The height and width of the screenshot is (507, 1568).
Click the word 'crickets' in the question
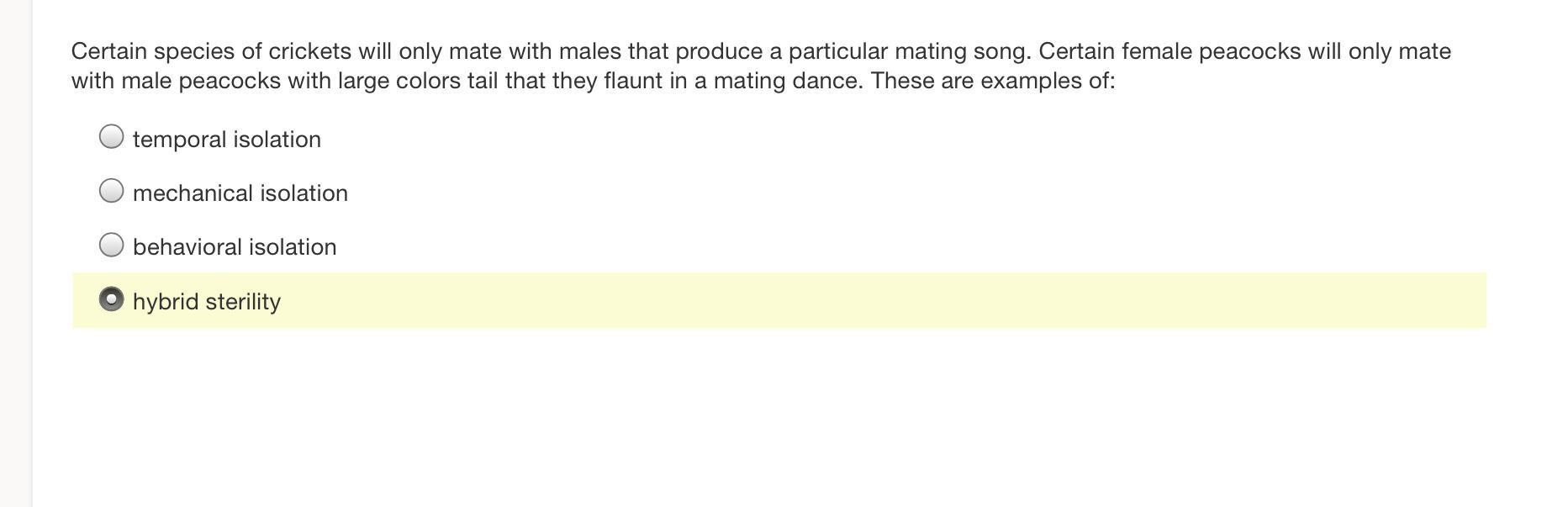(309, 51)
